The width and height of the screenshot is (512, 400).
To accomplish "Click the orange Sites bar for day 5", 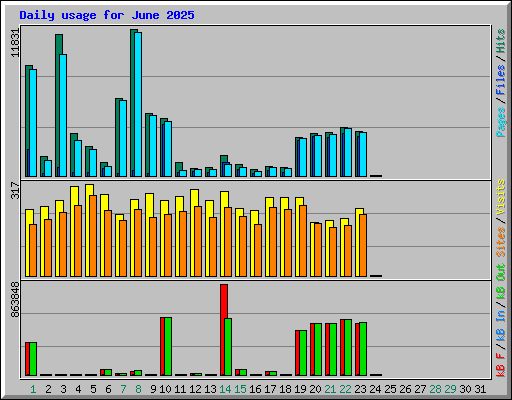I will coord(93,236).
